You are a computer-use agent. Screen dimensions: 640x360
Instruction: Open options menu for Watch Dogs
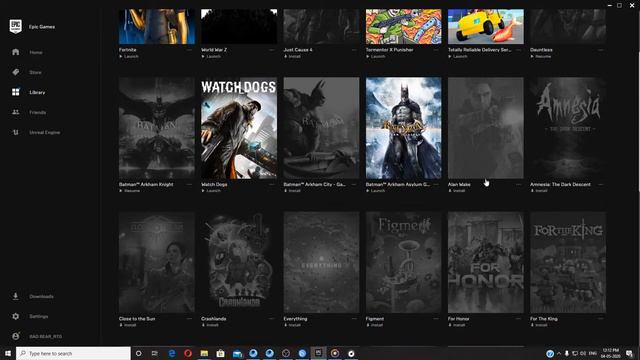pyautogui.click(x=272, y=184)
